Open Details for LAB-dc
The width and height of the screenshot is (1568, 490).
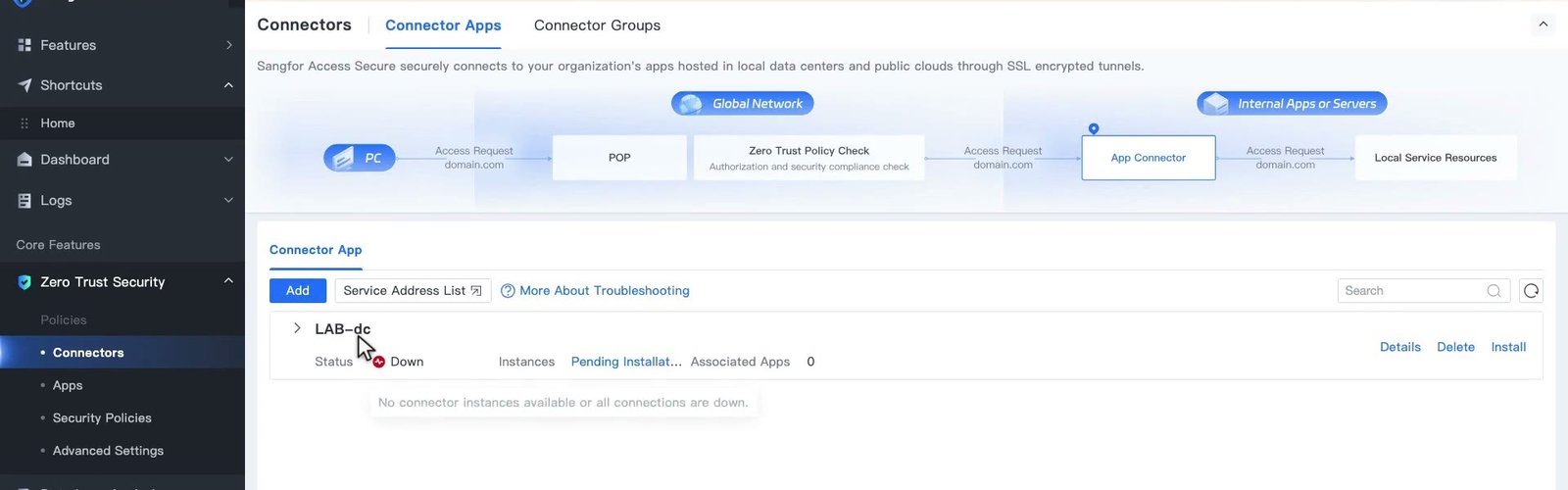point(1399,347)
